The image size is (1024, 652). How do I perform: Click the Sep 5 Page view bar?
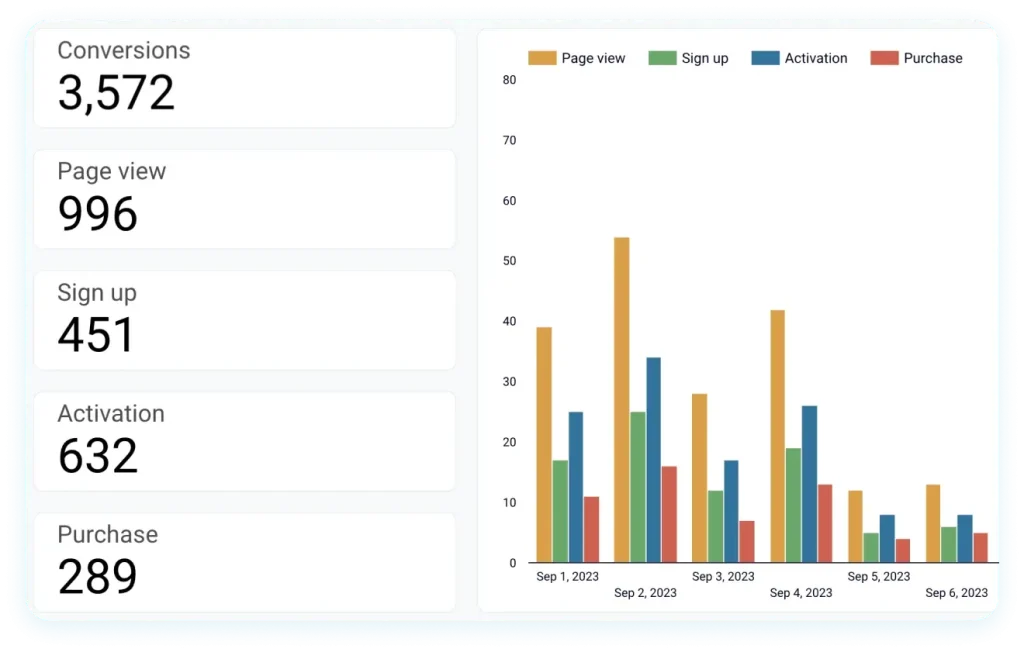click(855, 527)
